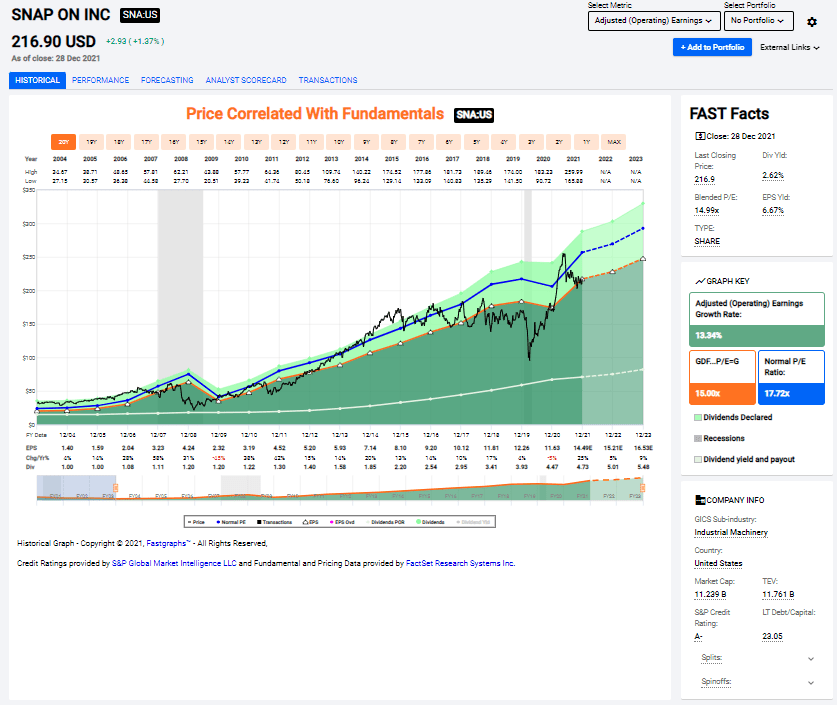Click the TEV value 11.761 B
Screen dimensions: 837x705
click(x=778, y=595)
